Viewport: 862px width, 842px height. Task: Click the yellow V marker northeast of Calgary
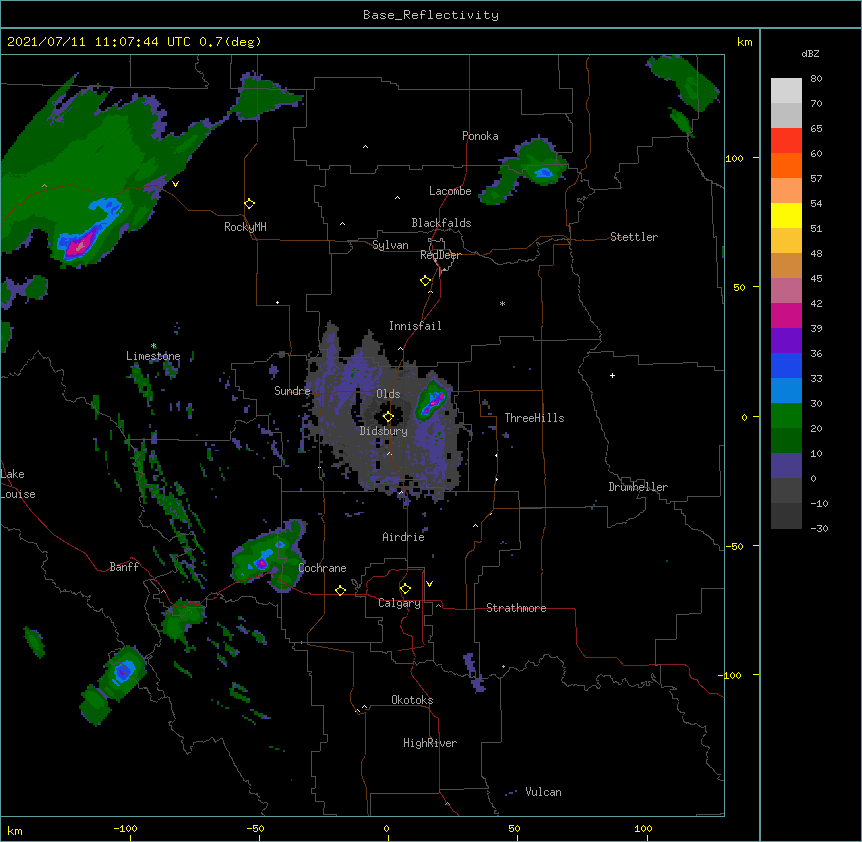coord(429,584)
